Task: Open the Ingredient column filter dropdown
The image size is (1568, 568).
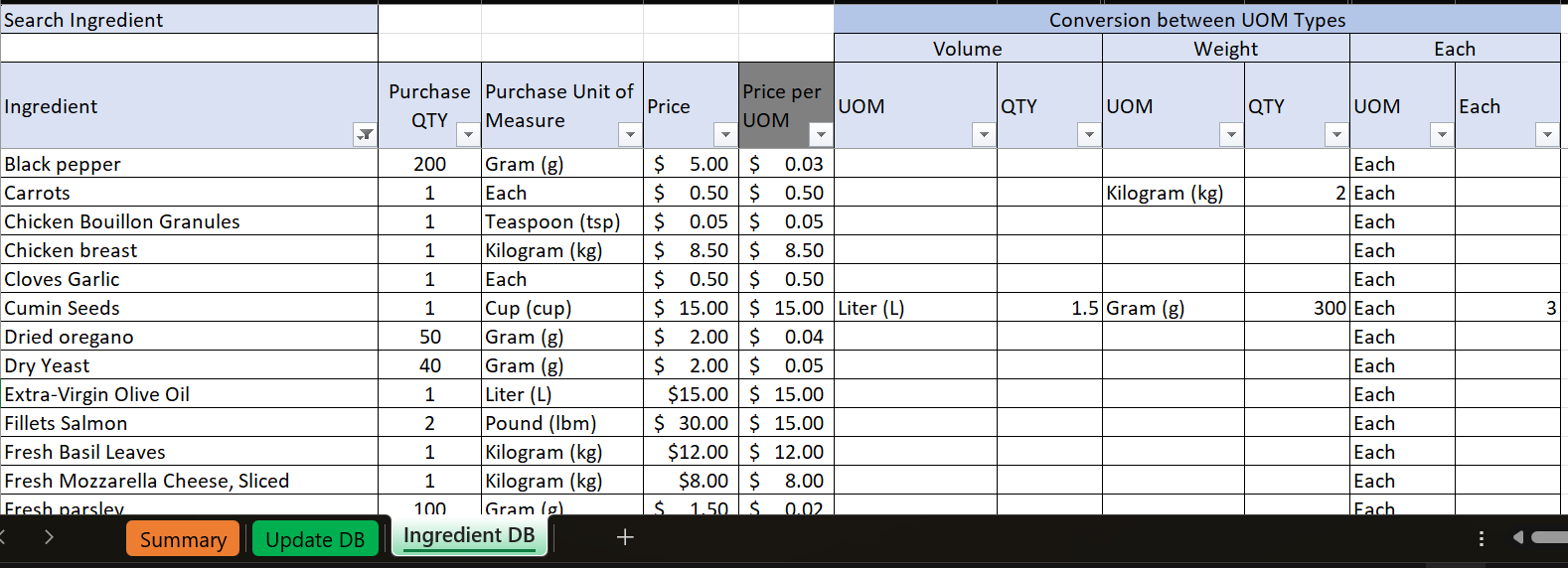Action: coord(365,134)
